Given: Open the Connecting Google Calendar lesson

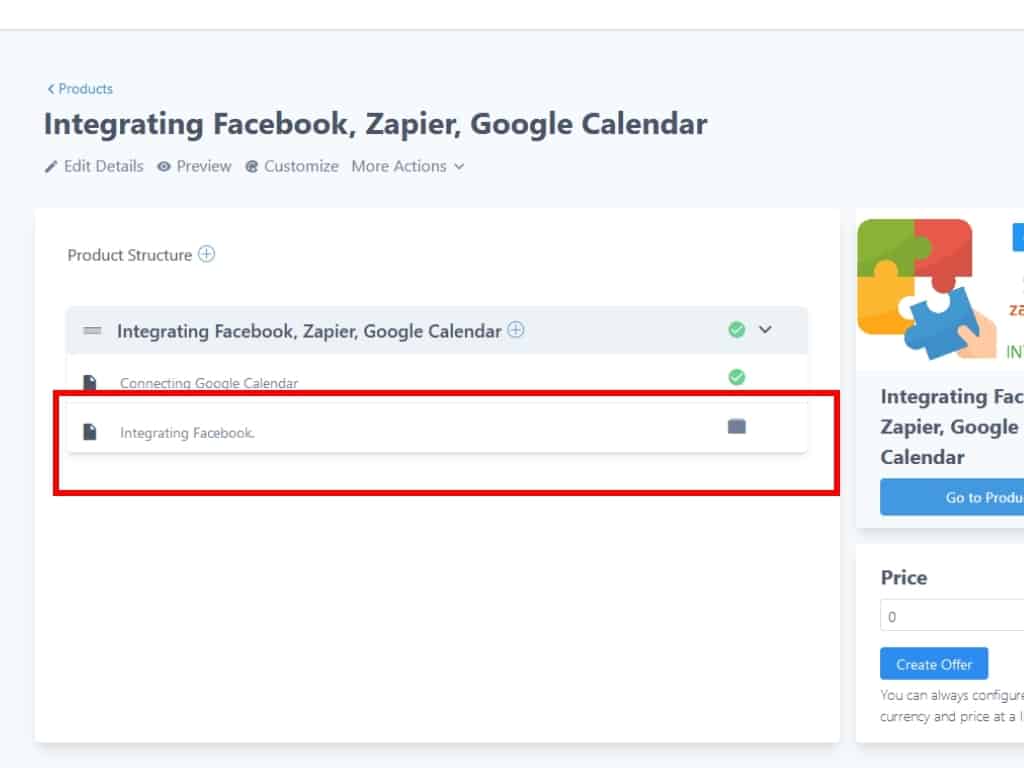Looking at the screenshot, I should (209, 383).
